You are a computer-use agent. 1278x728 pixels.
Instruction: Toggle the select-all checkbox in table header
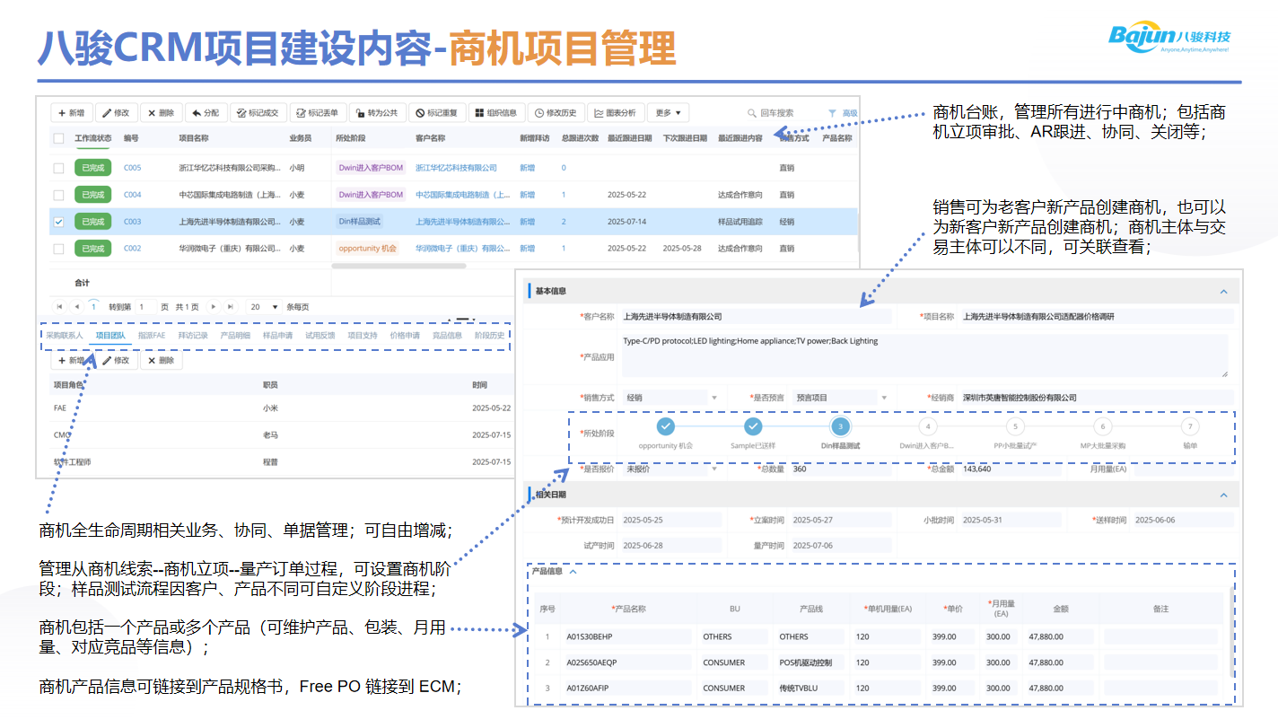(x=58, y=139)
